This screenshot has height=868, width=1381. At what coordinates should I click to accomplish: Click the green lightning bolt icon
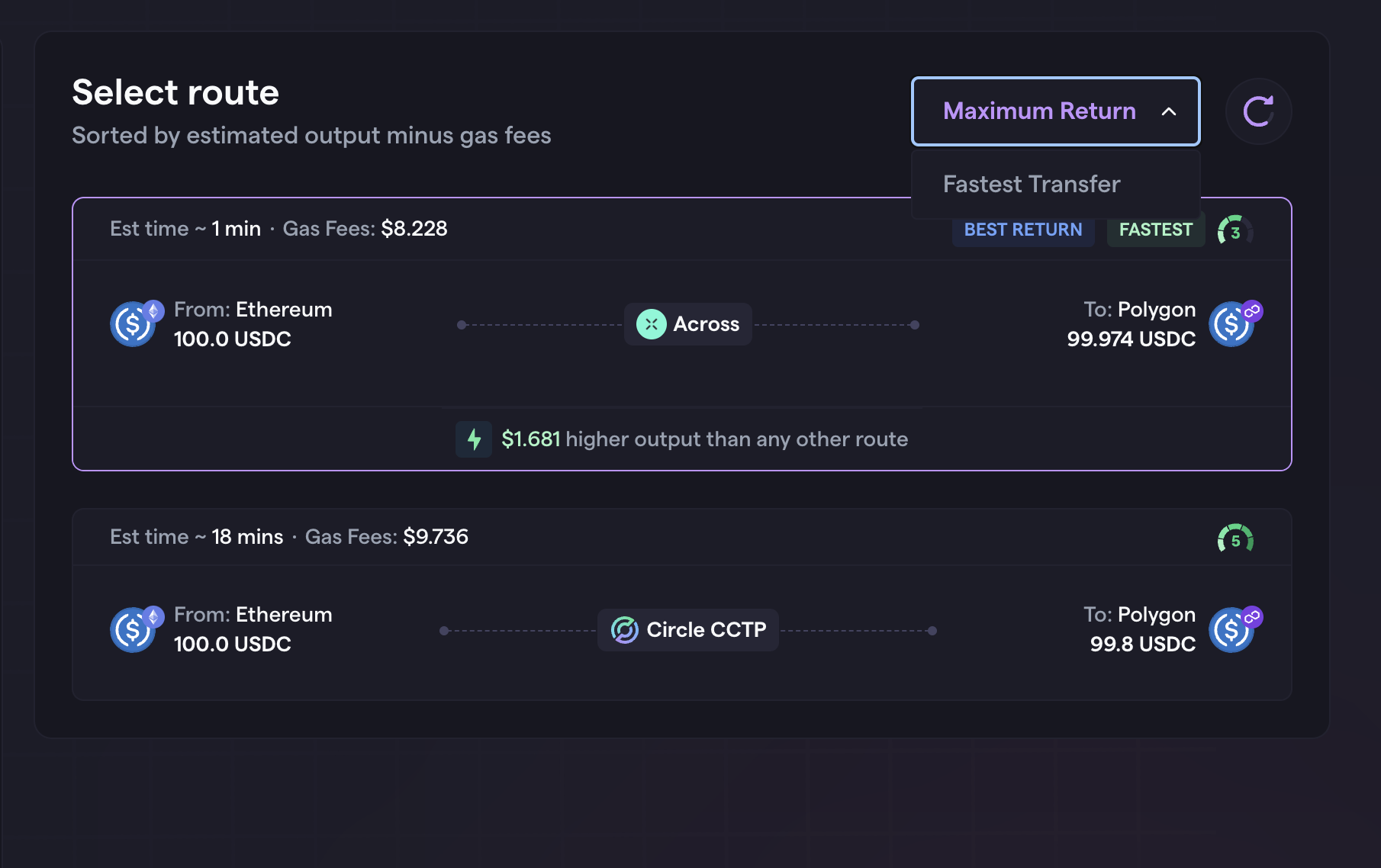pos(474,439)
